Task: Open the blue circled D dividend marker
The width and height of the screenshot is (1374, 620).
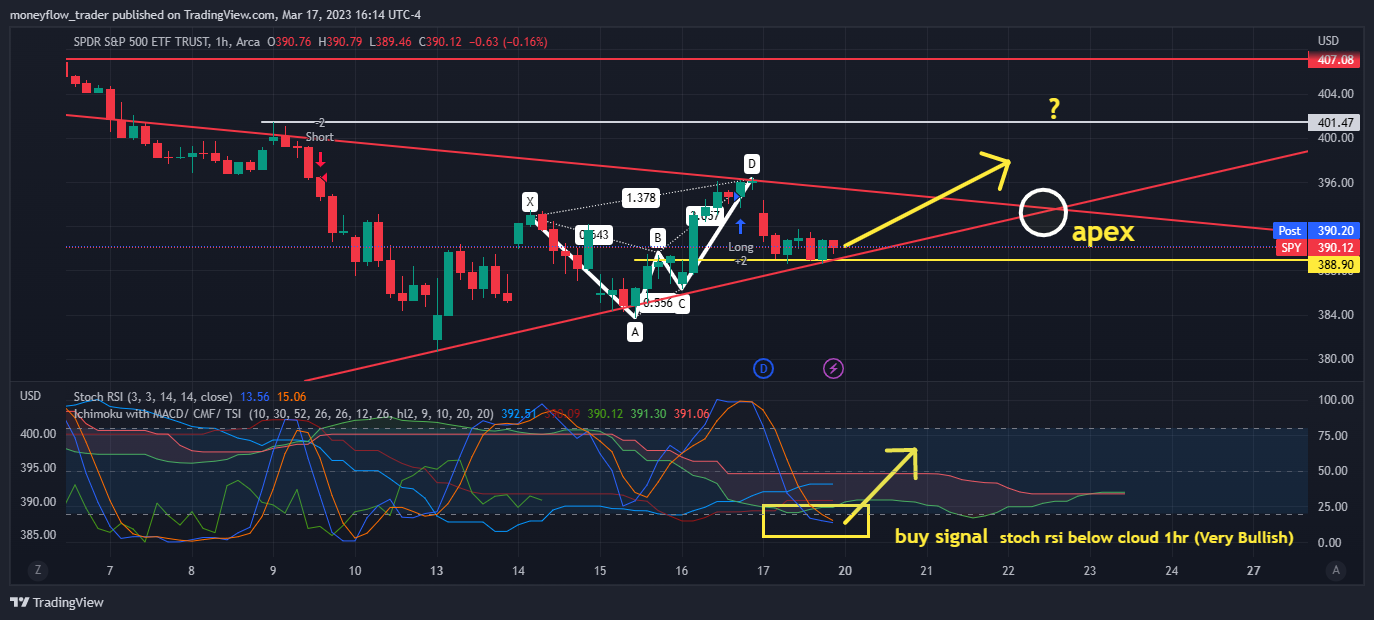Action: pos(764,369)
